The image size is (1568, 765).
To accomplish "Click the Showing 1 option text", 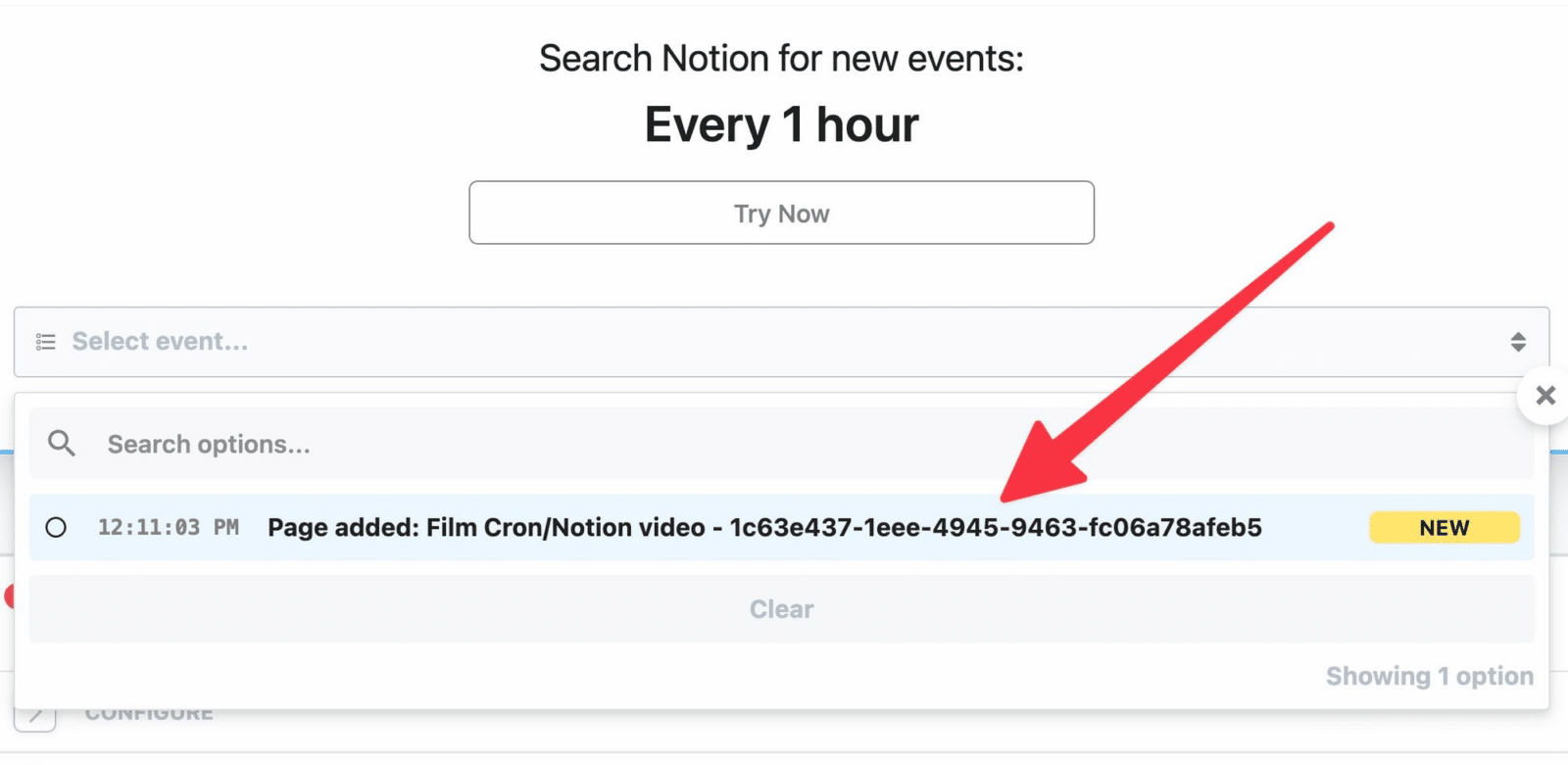I will coord(1430,676).
